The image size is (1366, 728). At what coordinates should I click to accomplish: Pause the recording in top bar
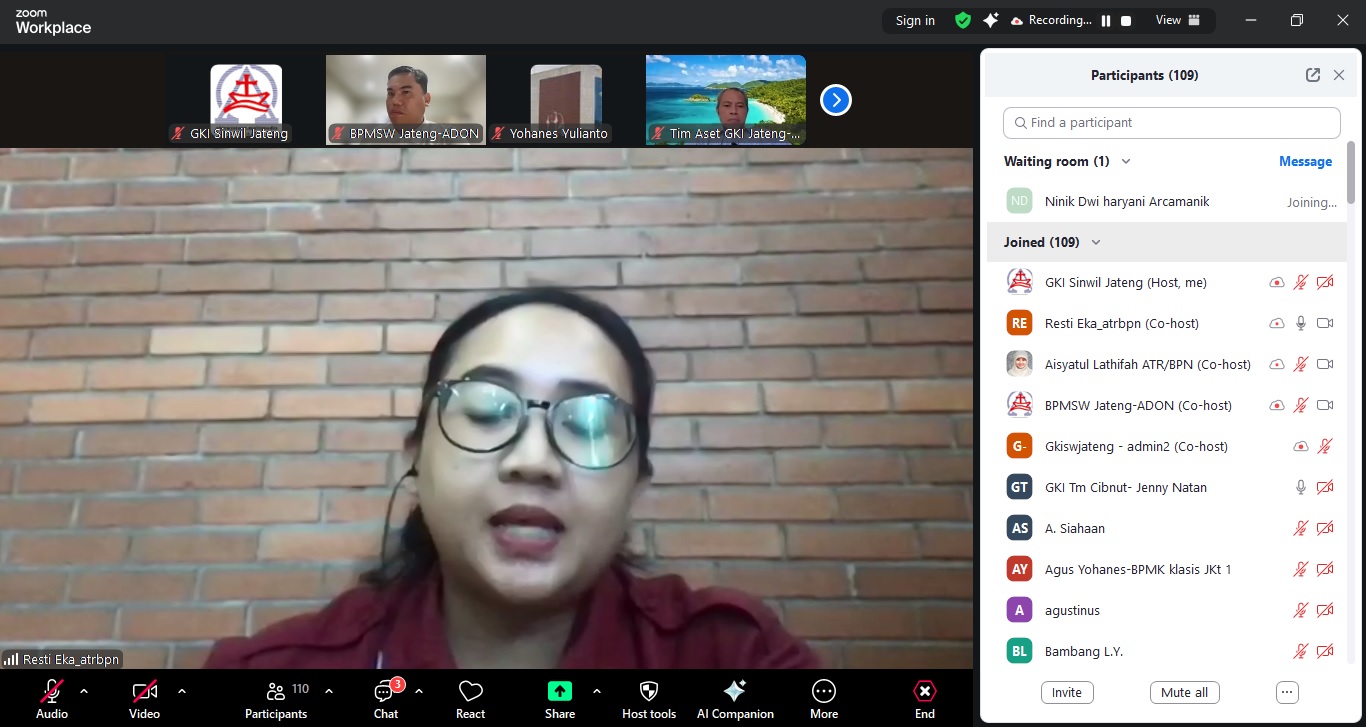click(1106, 21)
